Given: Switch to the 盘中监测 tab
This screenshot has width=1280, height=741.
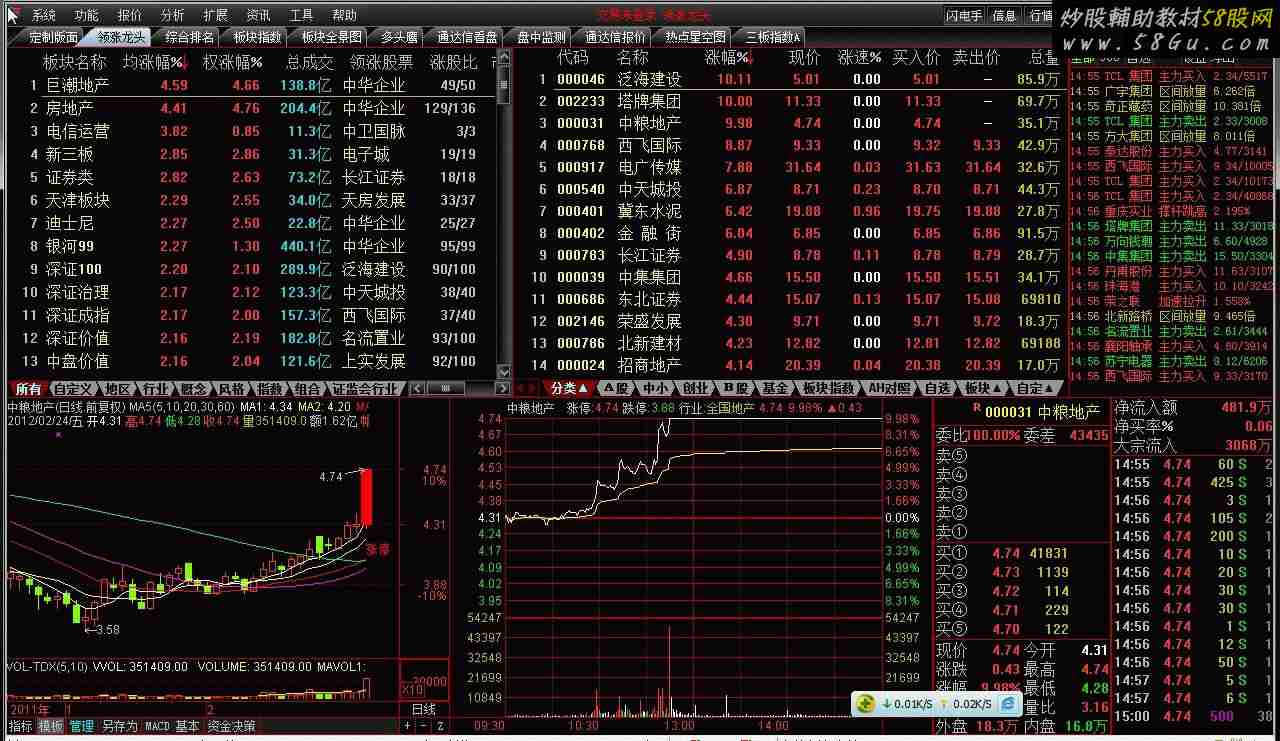Looking at the screenshot, I should coord(541,37).
